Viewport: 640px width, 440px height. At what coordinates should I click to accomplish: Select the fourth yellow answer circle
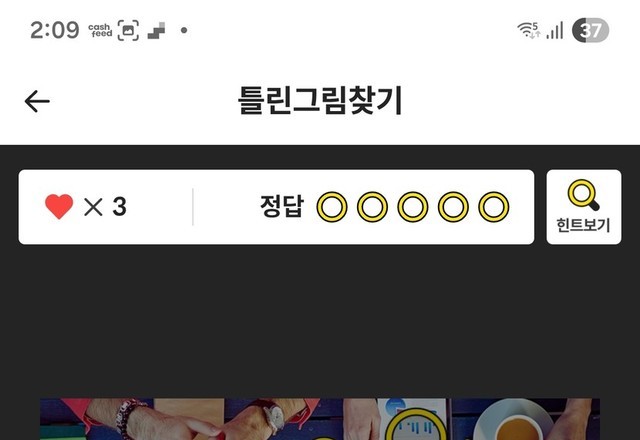click(x=453, y=207)
